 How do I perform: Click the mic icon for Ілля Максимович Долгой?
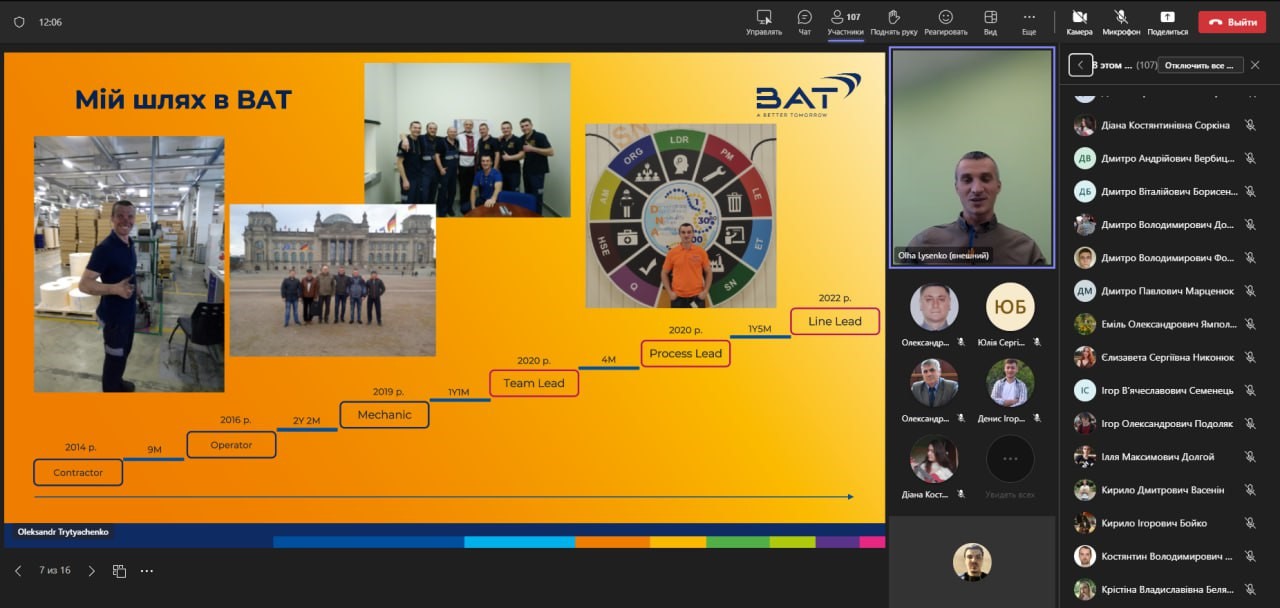[x=1250, y=457]
